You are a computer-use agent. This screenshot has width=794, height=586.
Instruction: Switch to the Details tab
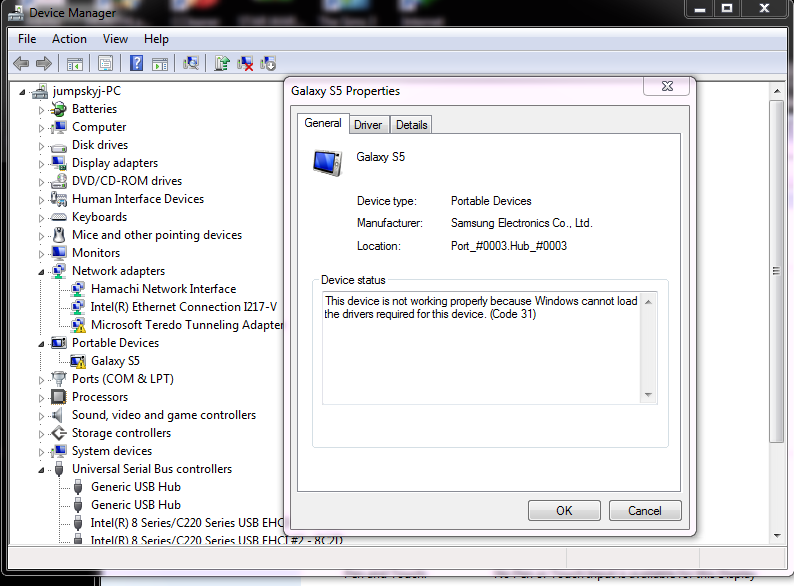(x=411, y=125)
